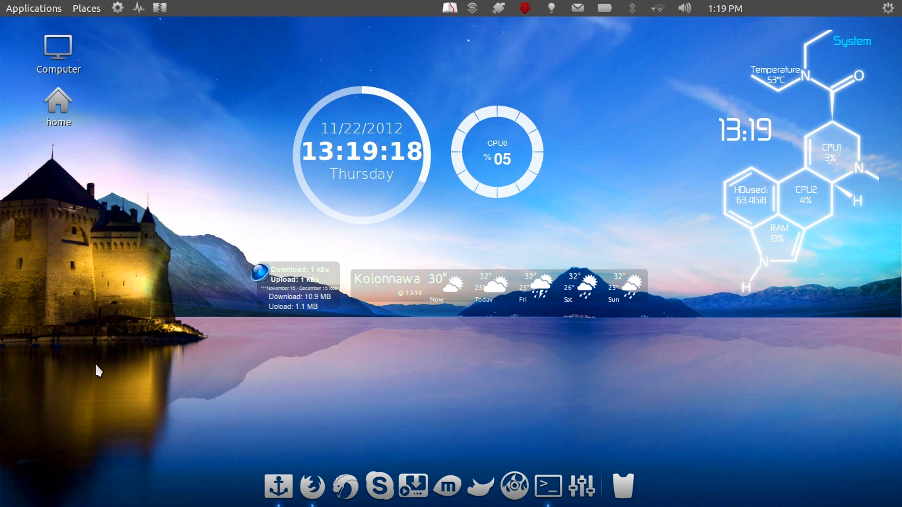Click the 'Download: 10.9 MB' text

click(x=300, y=297)
